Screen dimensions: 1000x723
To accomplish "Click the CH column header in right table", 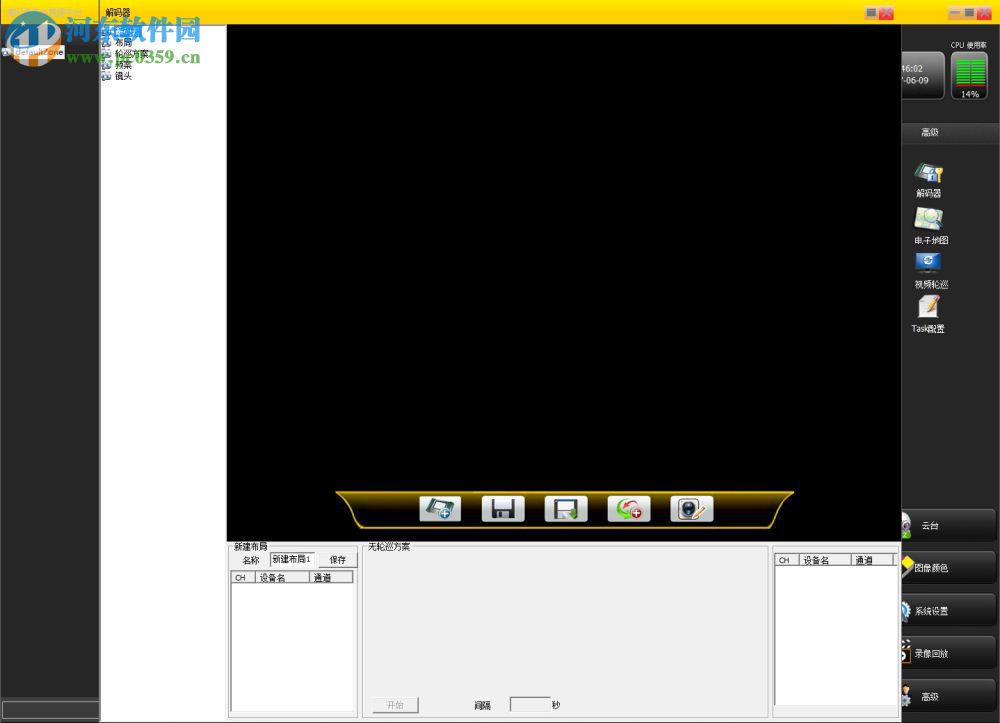I will point(787,560).
